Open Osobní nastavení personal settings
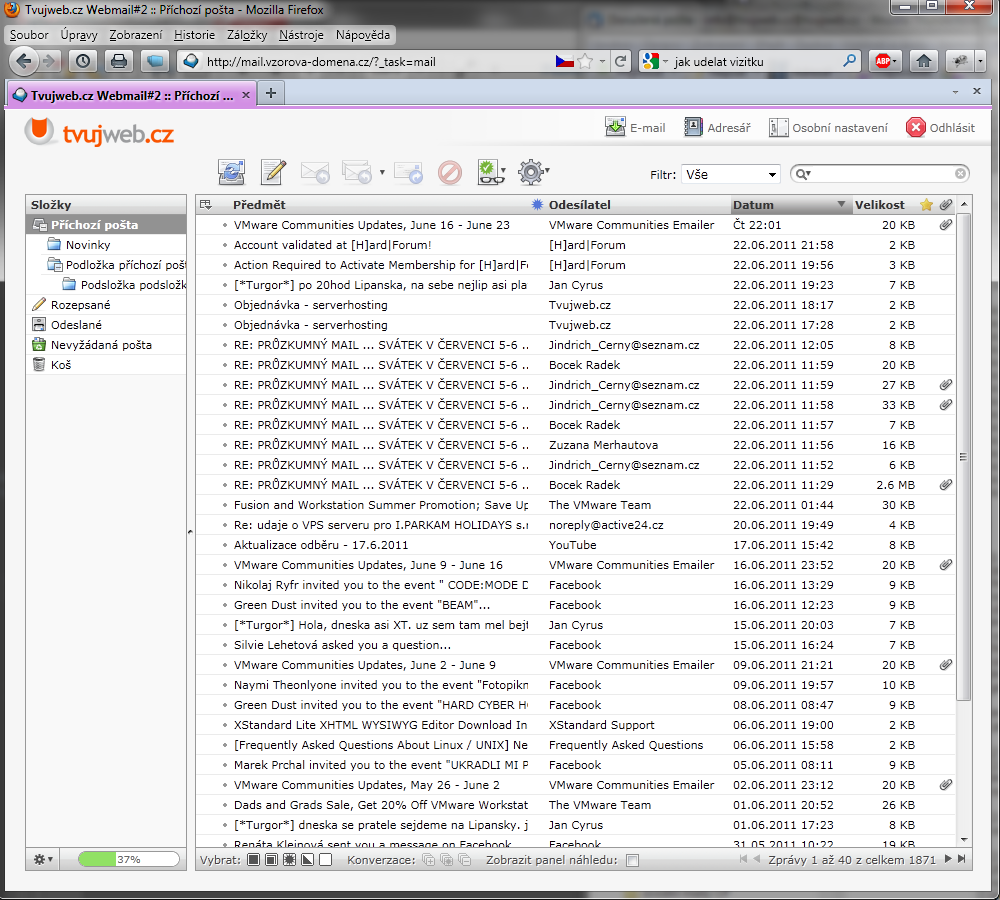The image size is (1000, 900). (x=828, y=128)
